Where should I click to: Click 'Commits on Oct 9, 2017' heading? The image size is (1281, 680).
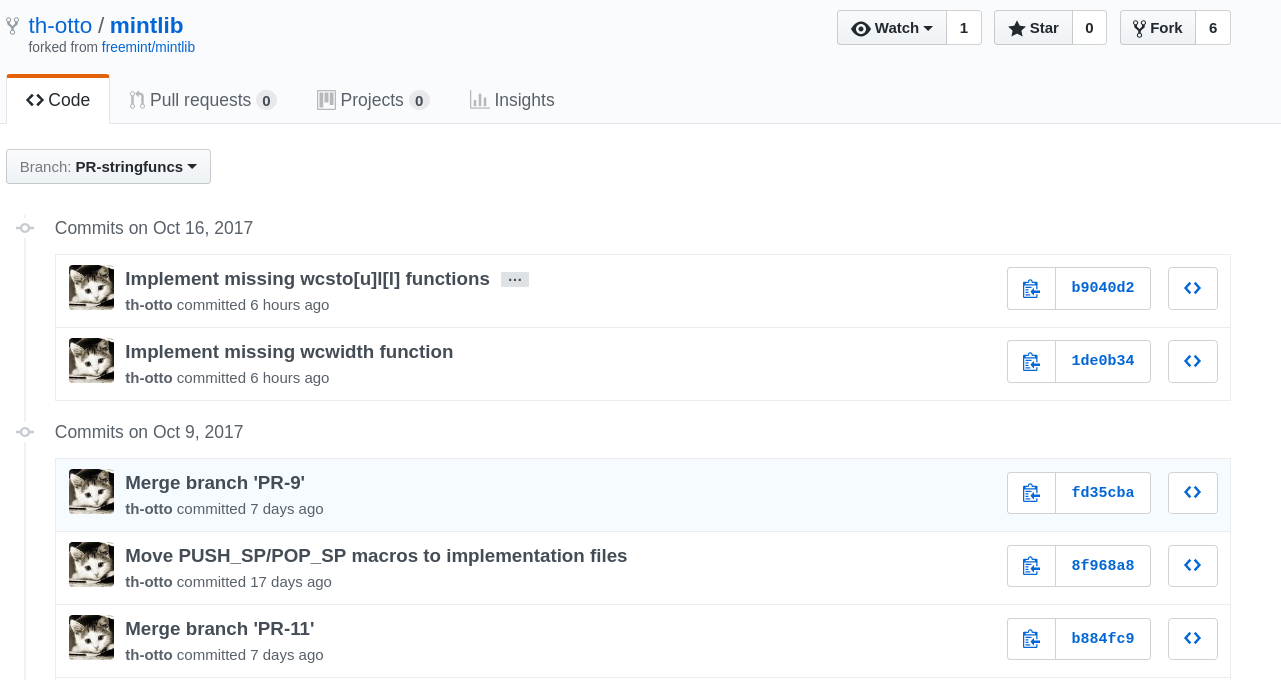coord(149,432)
